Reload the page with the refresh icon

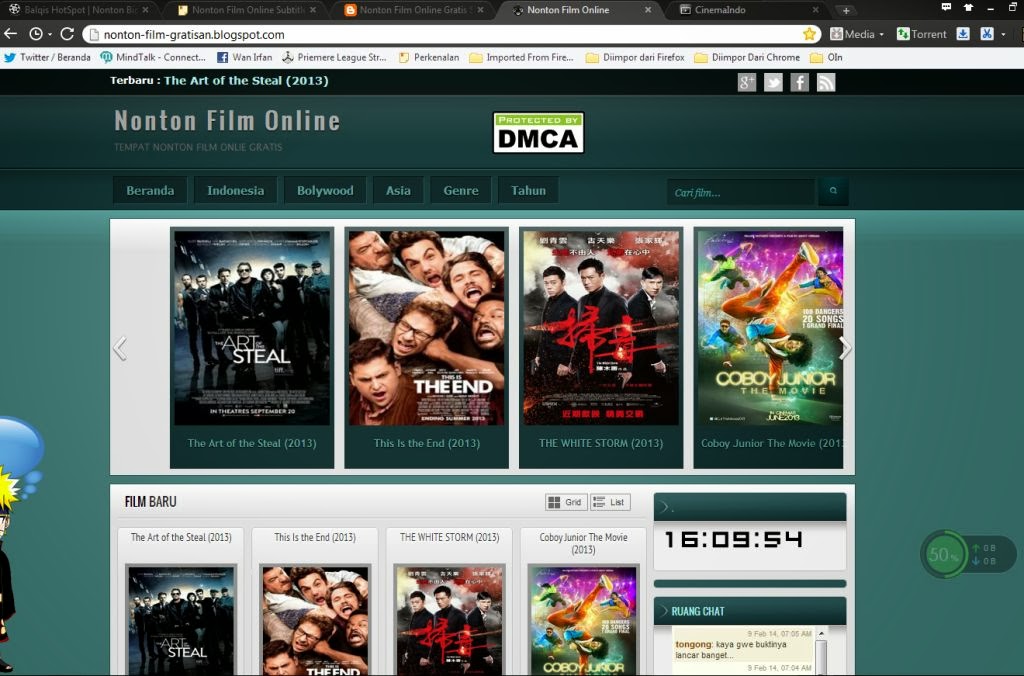67,34
